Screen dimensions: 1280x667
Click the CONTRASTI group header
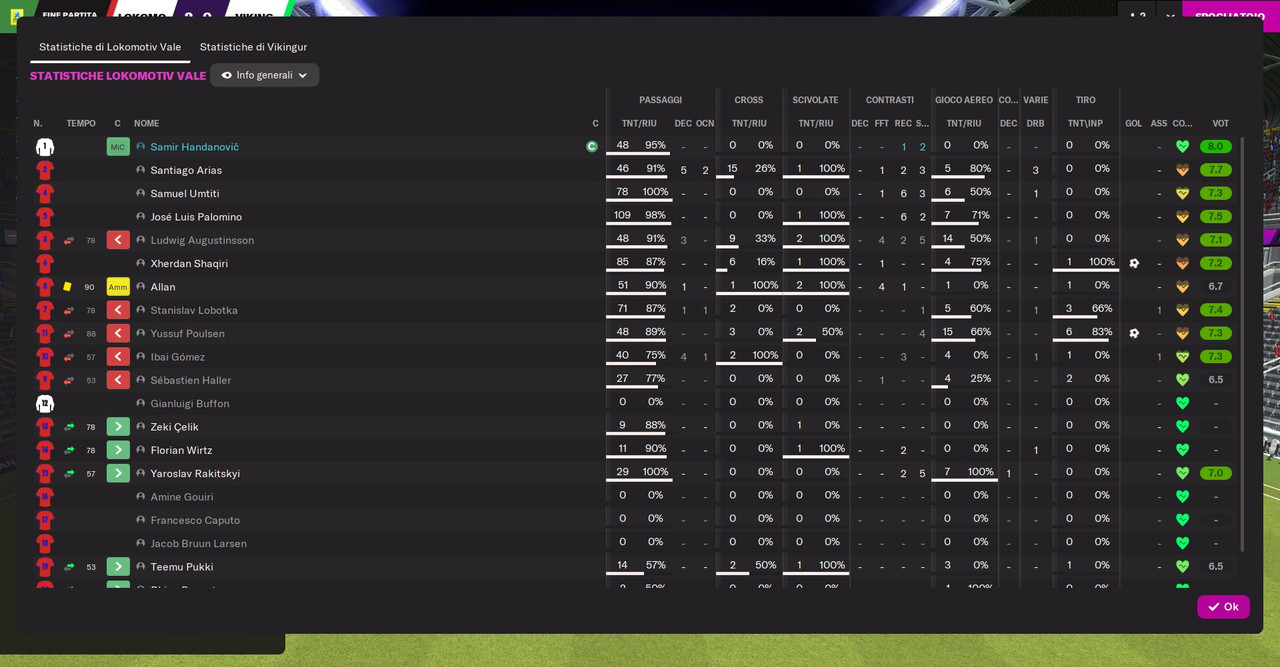coord(890,100)
